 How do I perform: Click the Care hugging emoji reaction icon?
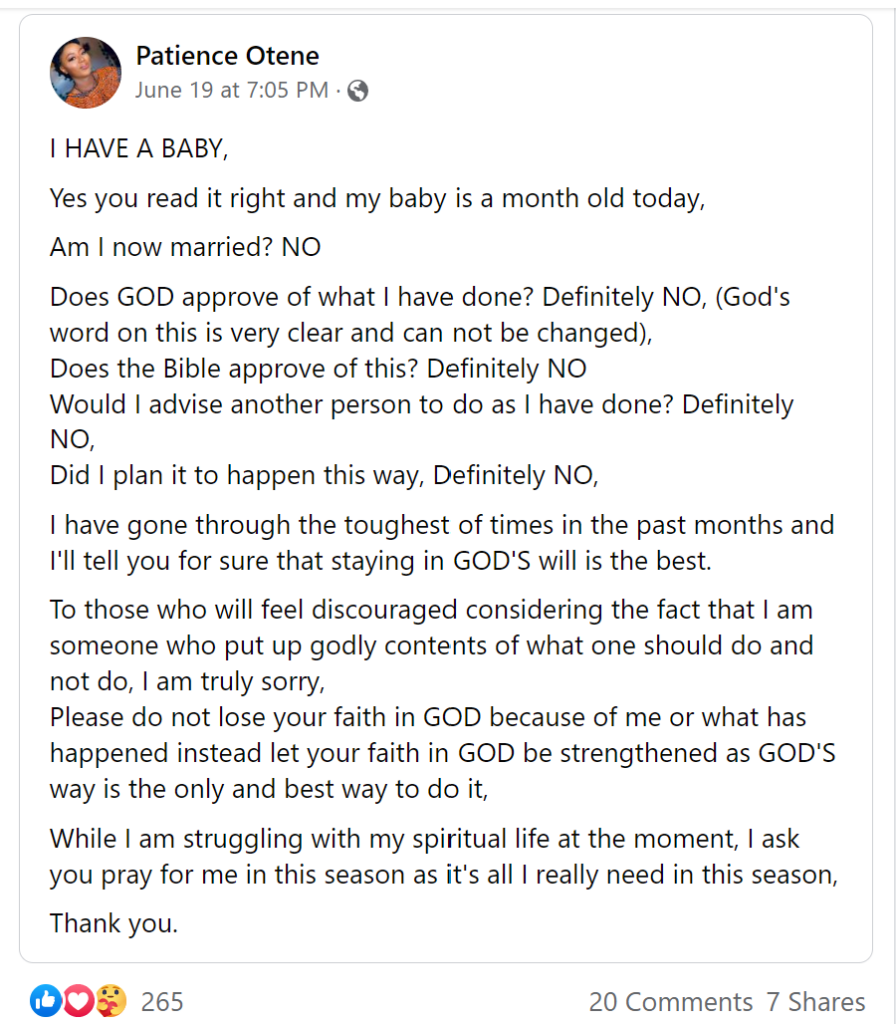[x=111, y=1000]
